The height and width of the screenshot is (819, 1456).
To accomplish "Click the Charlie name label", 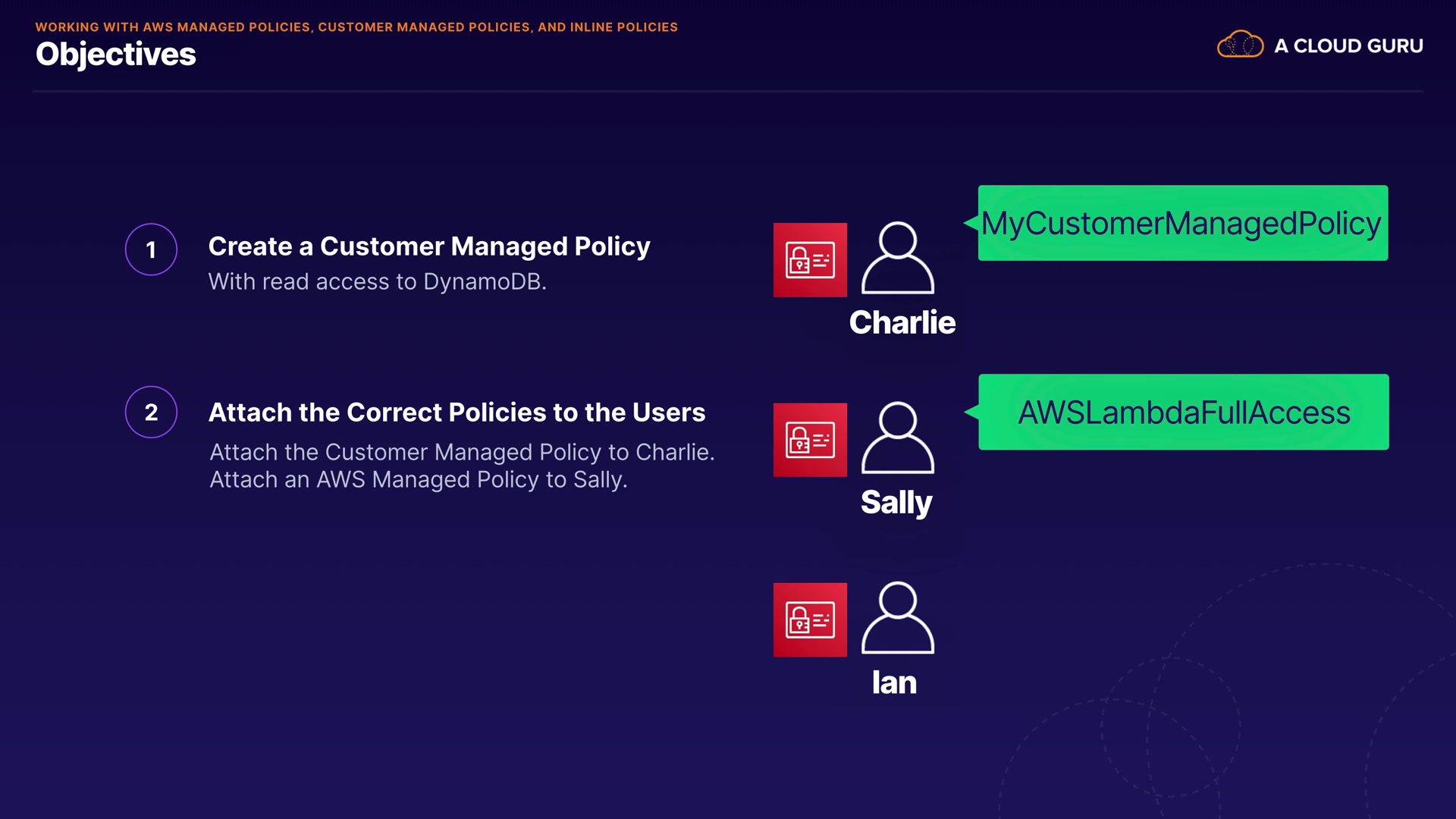I will click(x=902, y=322).
